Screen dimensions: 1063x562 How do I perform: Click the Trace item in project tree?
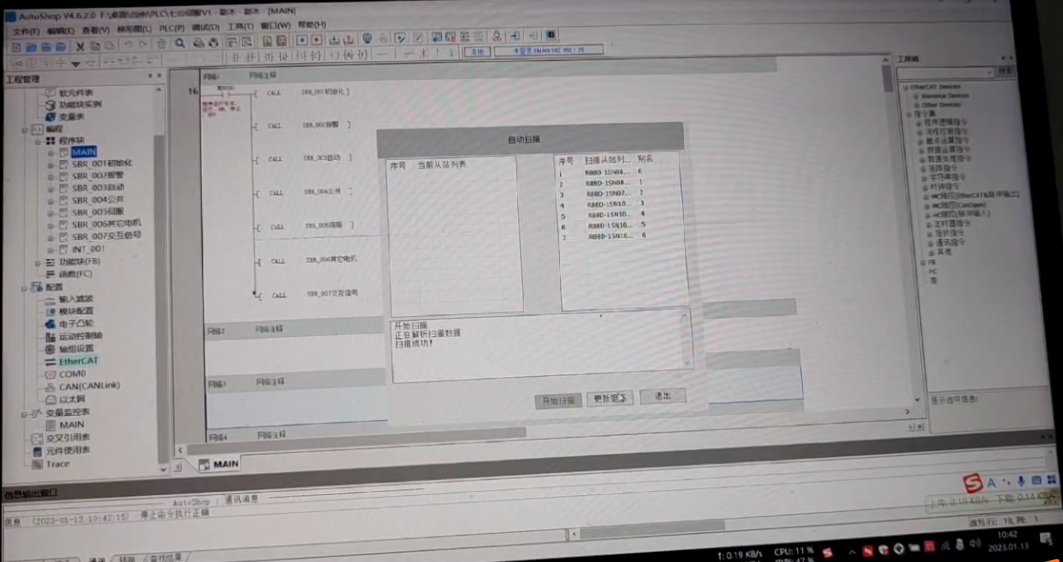(x=57, y=464)
